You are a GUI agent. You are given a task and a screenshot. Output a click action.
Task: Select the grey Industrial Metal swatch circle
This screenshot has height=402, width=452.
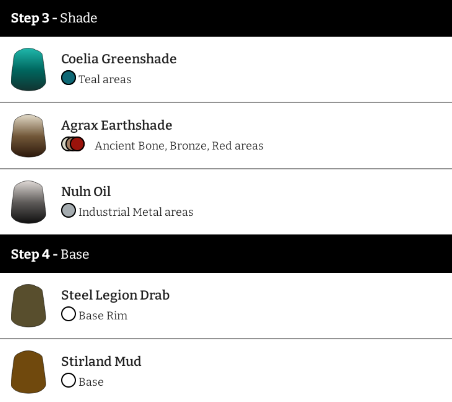coord(68,211)
